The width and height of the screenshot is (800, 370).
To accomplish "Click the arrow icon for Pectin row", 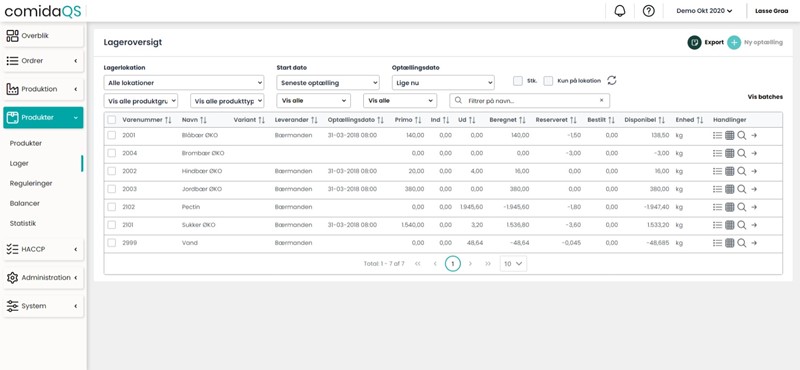I will tap(754, 207).
